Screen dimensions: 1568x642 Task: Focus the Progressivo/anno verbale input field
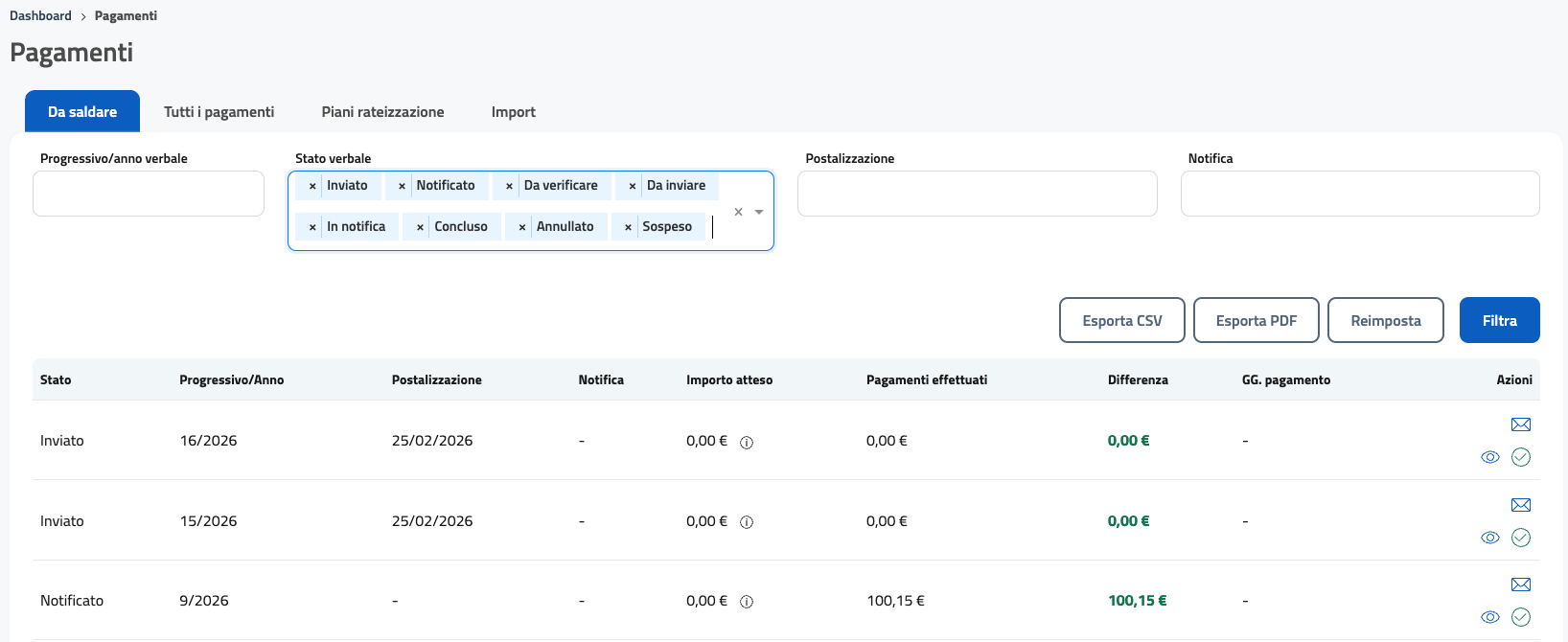(x=149, y=194)
